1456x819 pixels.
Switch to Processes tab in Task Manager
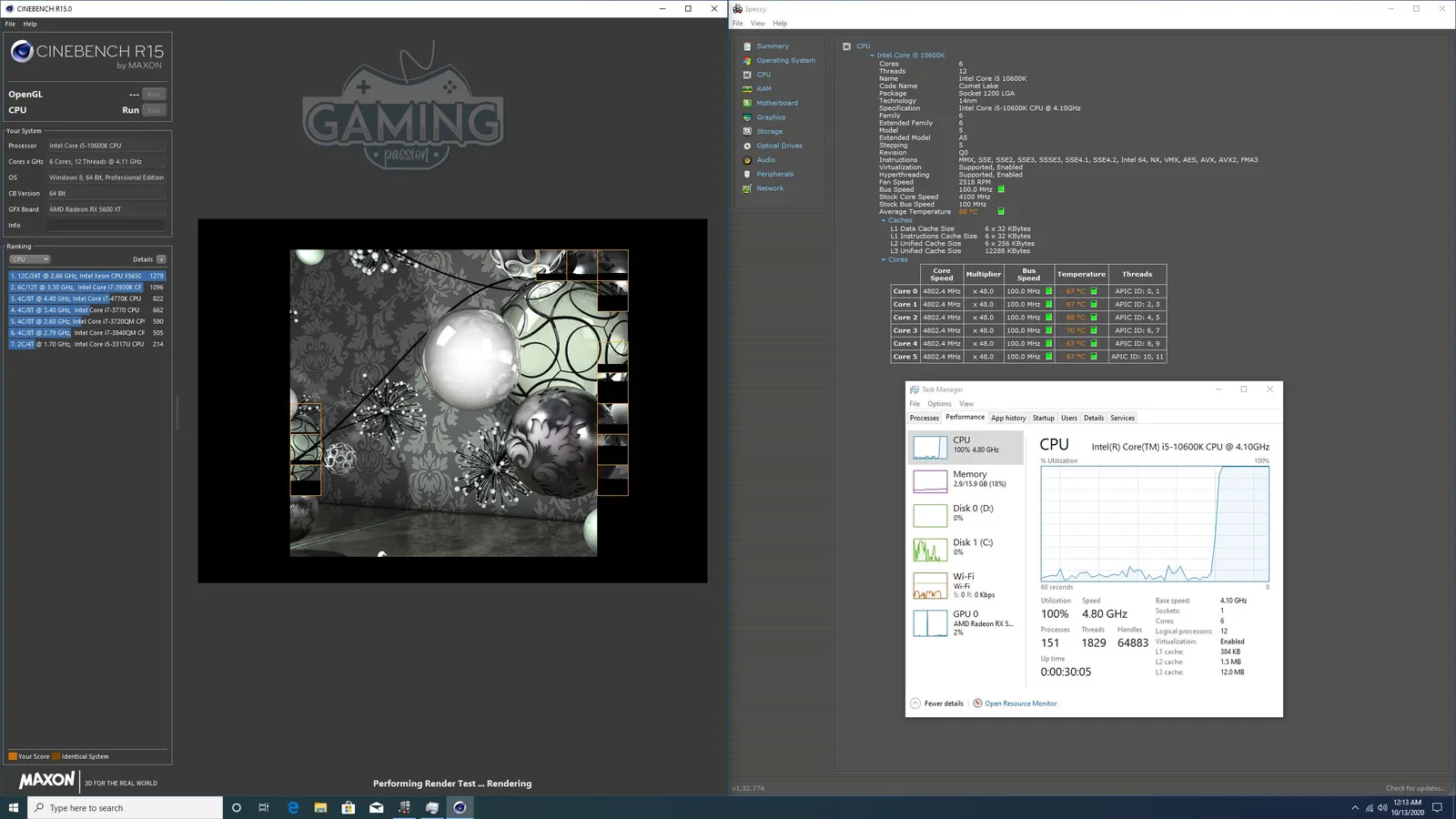(924, 418)
